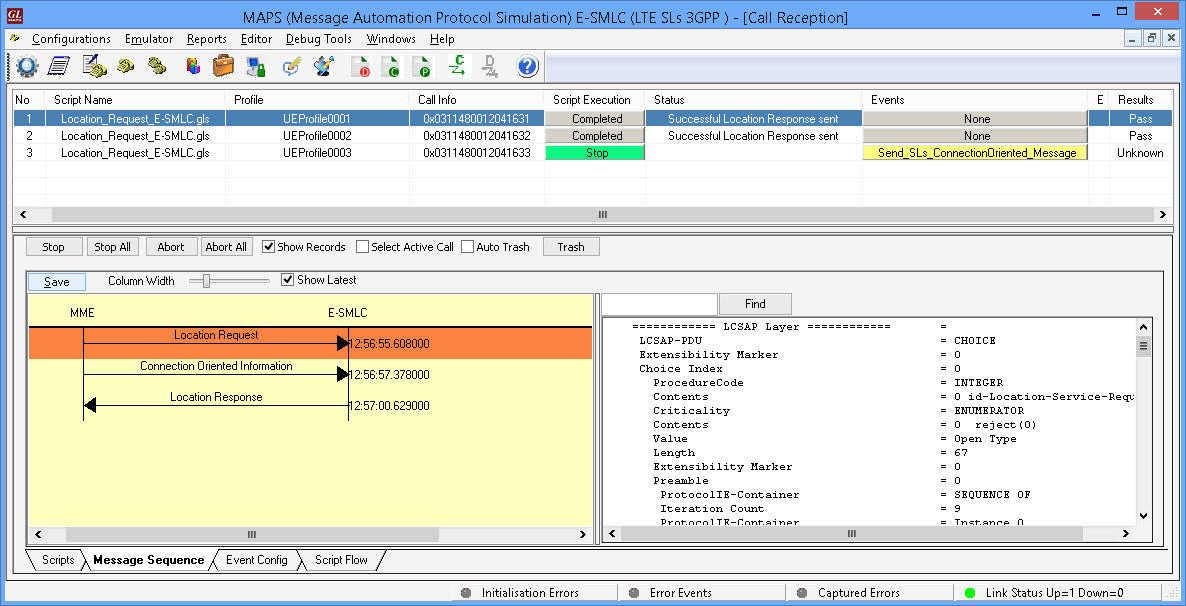The height and width of the screenshot is (606, 1186).
Task: Click the double stacked telephones icon
Action: (157, 66)
